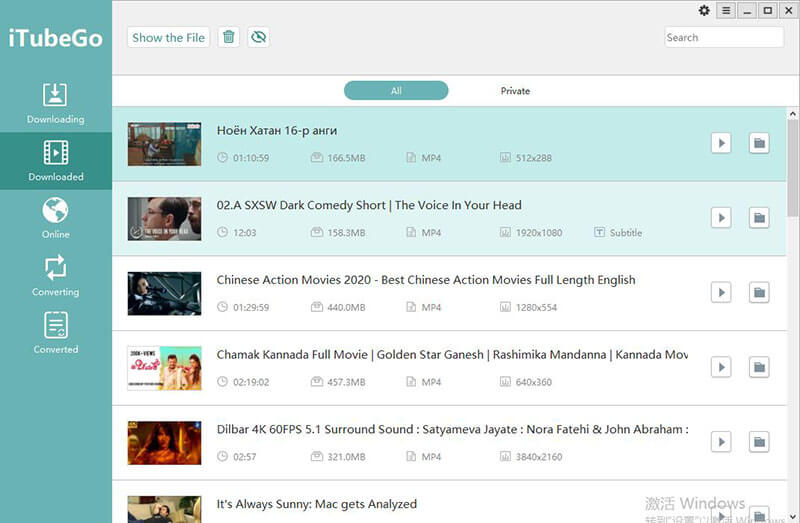The image size is (800, 523).
Task: Click thumbnail of Dilbar 4K 60FPS
Action: 164,443
